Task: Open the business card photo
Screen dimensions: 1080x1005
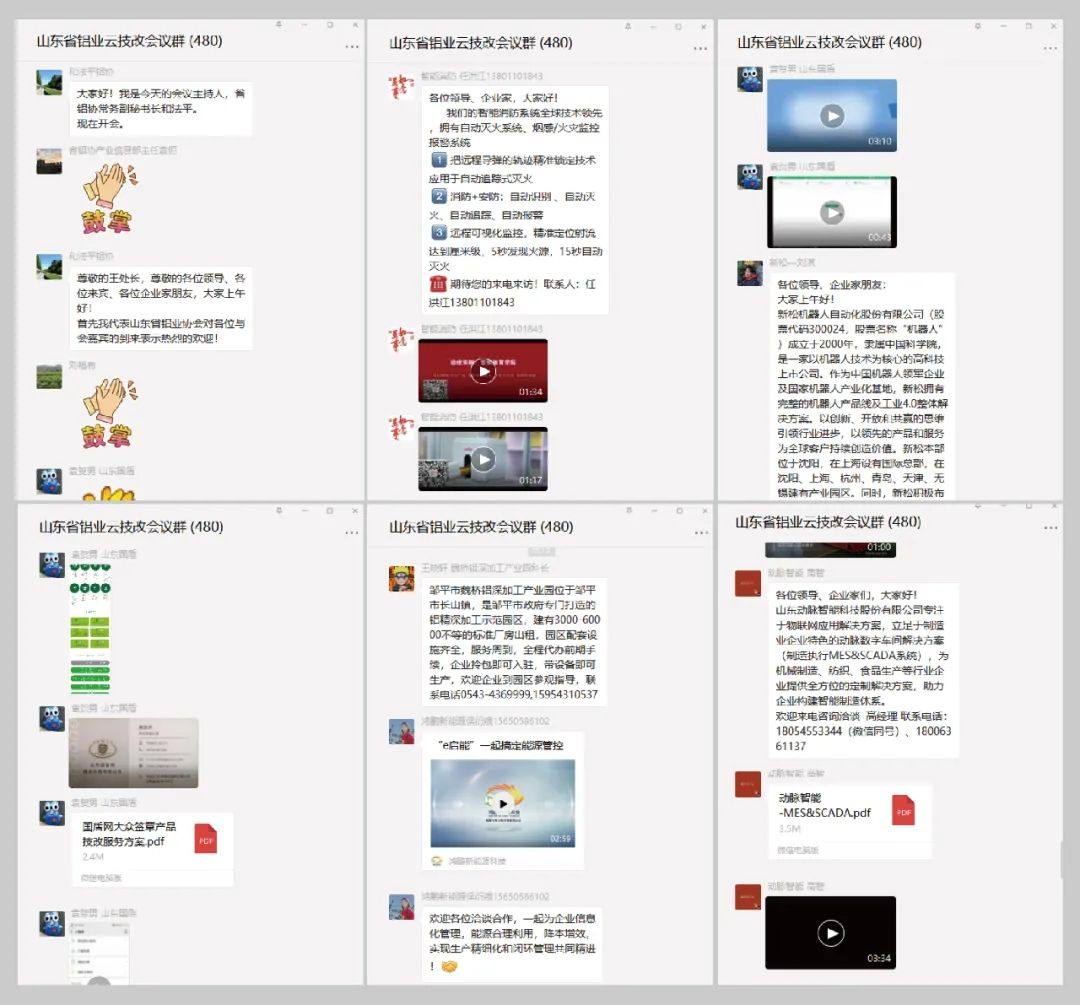Action: click(134, 753)
